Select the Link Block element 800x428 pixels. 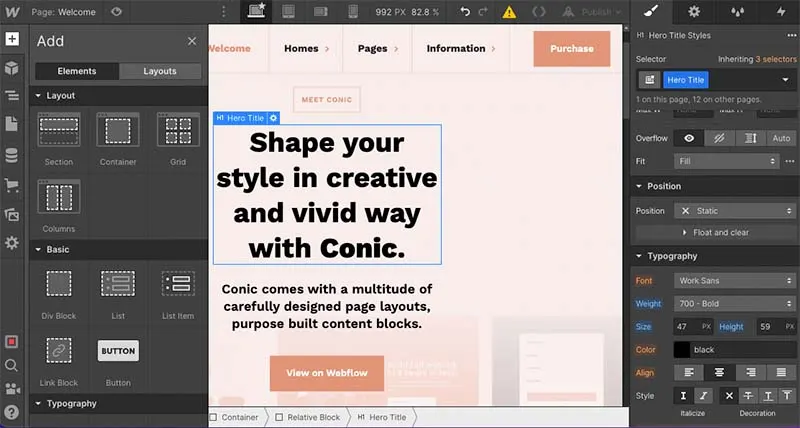pos(59,361)
